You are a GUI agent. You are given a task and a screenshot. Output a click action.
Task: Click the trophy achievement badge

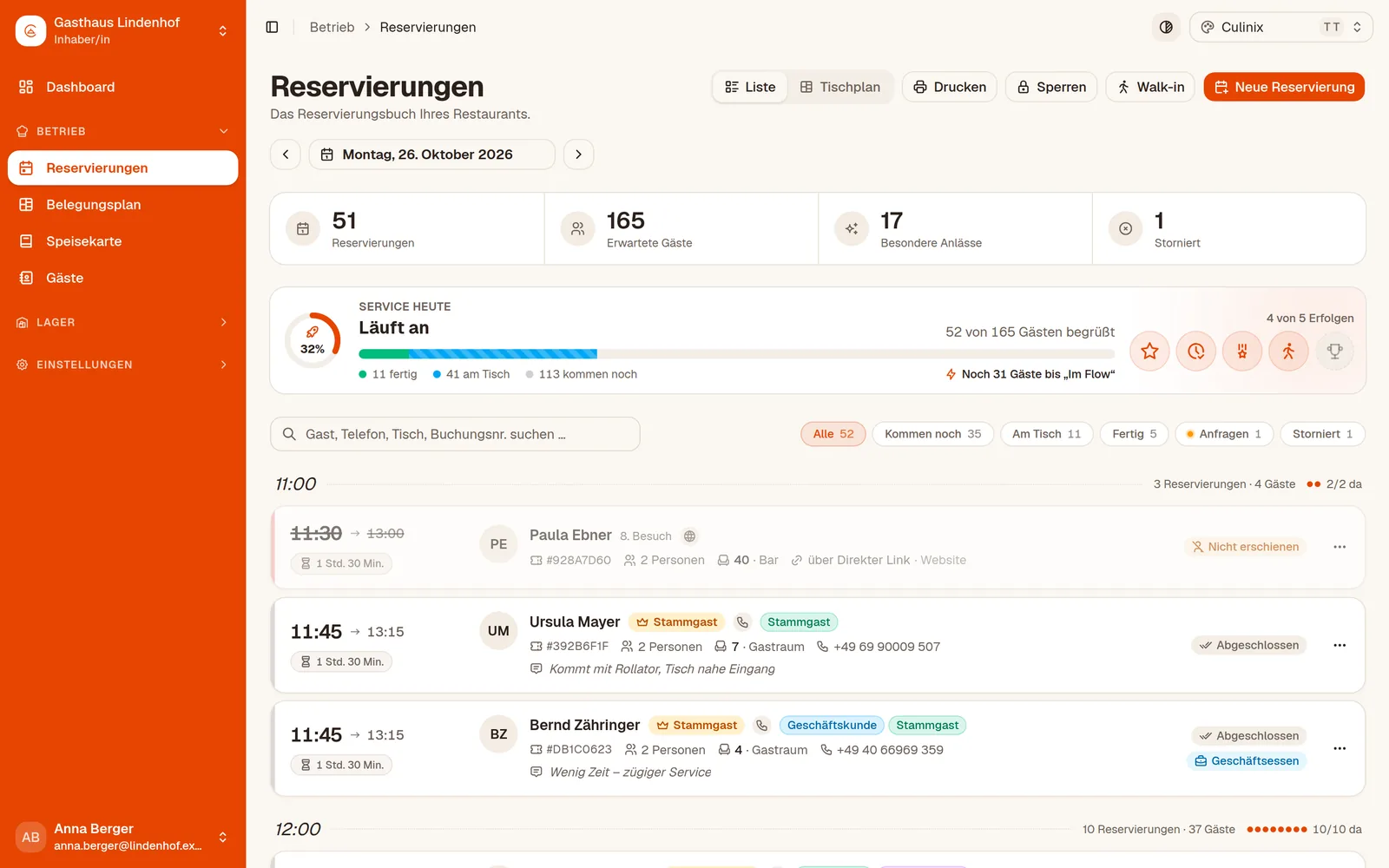[1335, 352]
